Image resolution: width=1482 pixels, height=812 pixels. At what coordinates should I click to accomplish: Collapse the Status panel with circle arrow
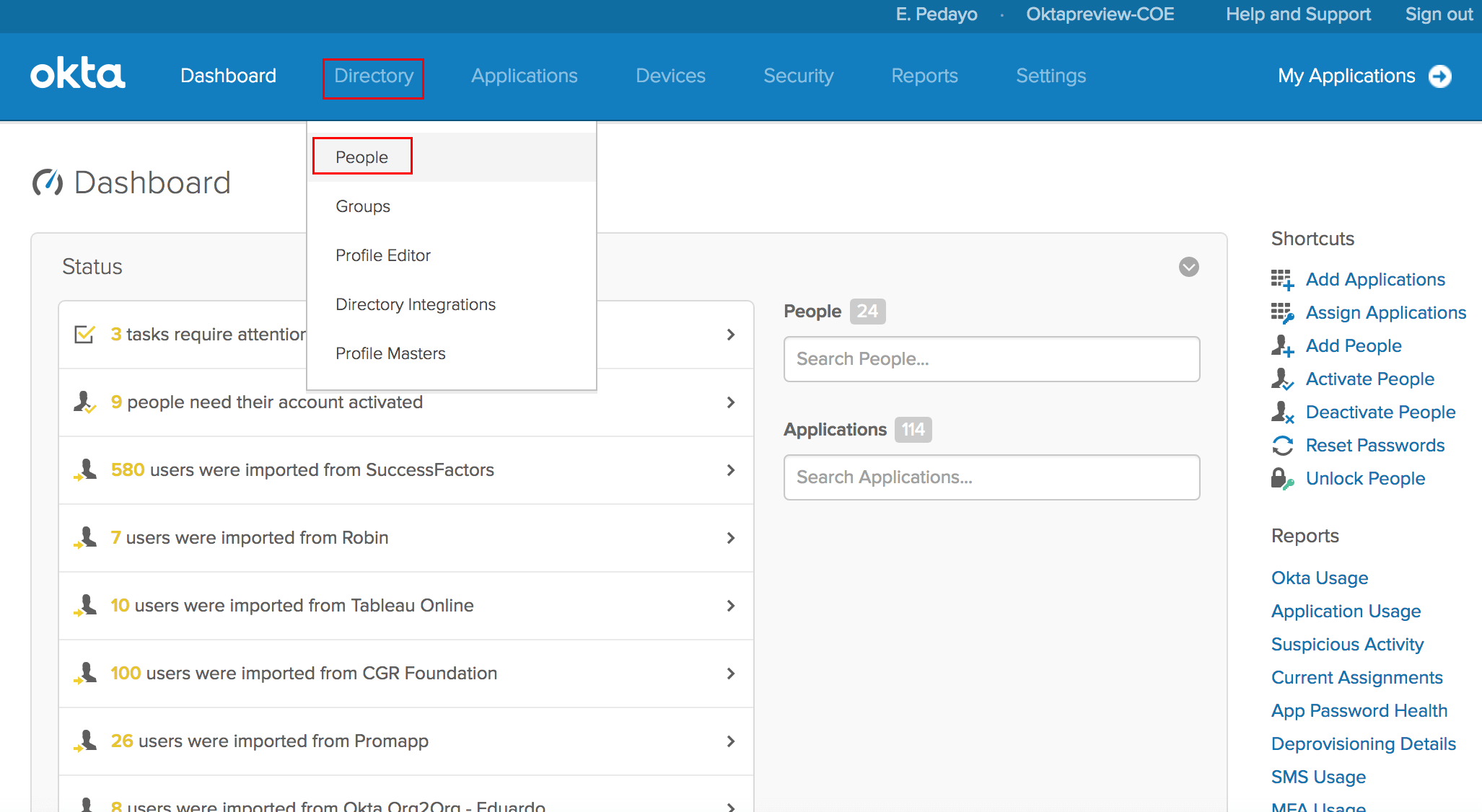point(1189,267)
